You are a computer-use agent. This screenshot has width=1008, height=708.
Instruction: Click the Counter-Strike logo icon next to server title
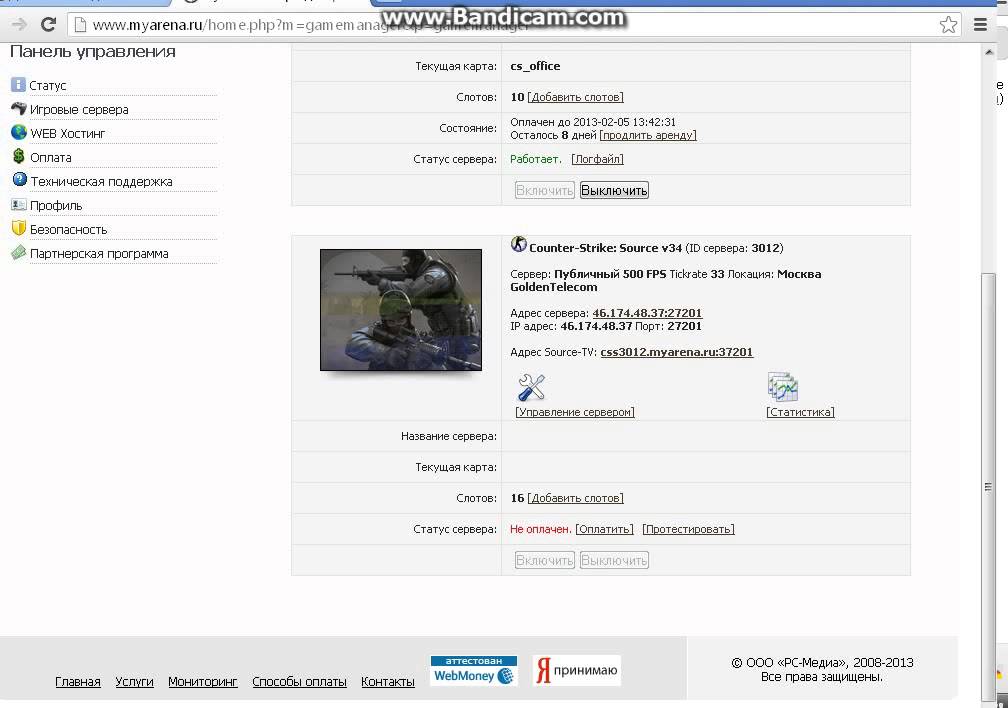pos(518,245)
